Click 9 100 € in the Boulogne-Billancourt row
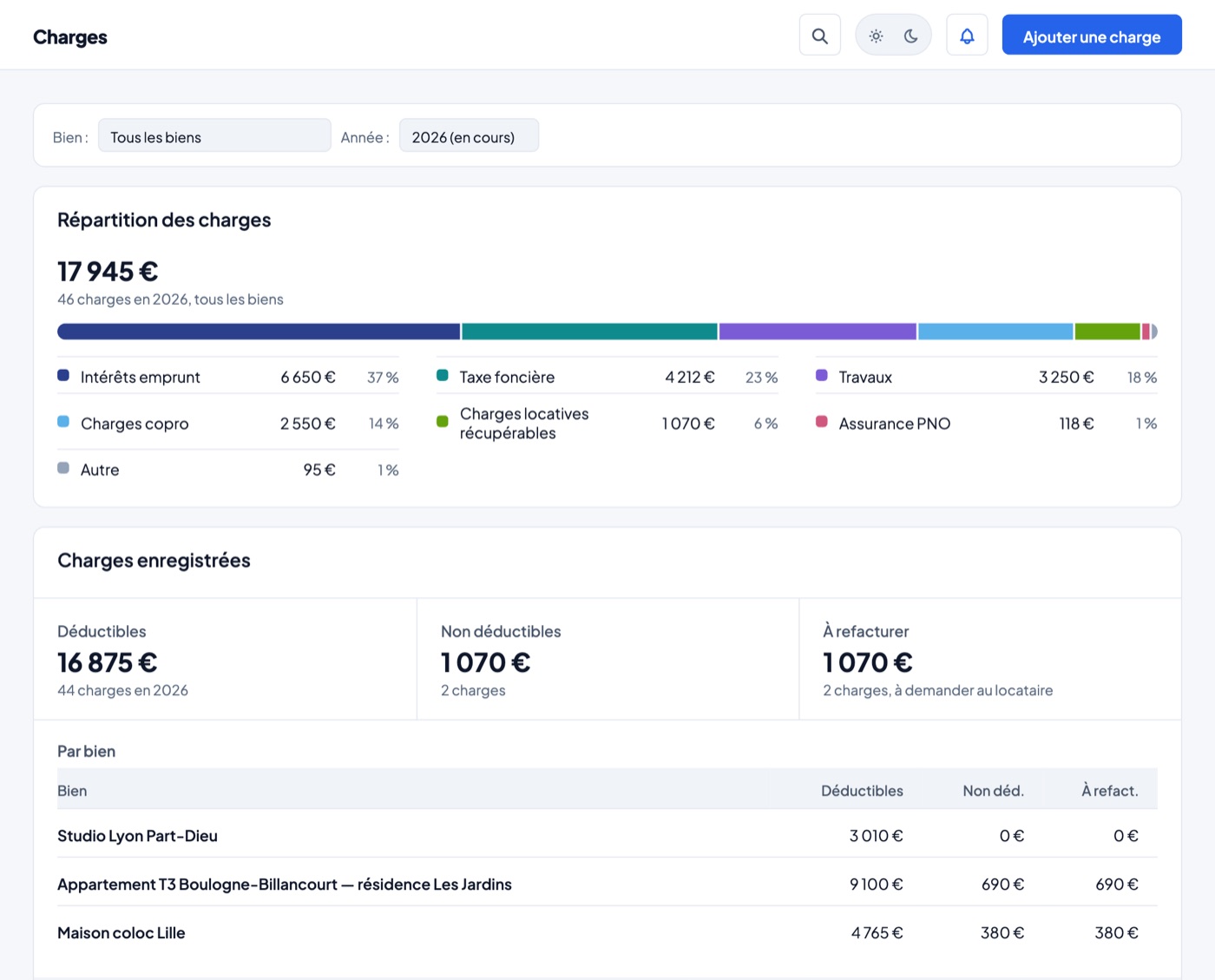Image resolution: width=1215 pixels, height=980 pixels. (x=877, y=885)
